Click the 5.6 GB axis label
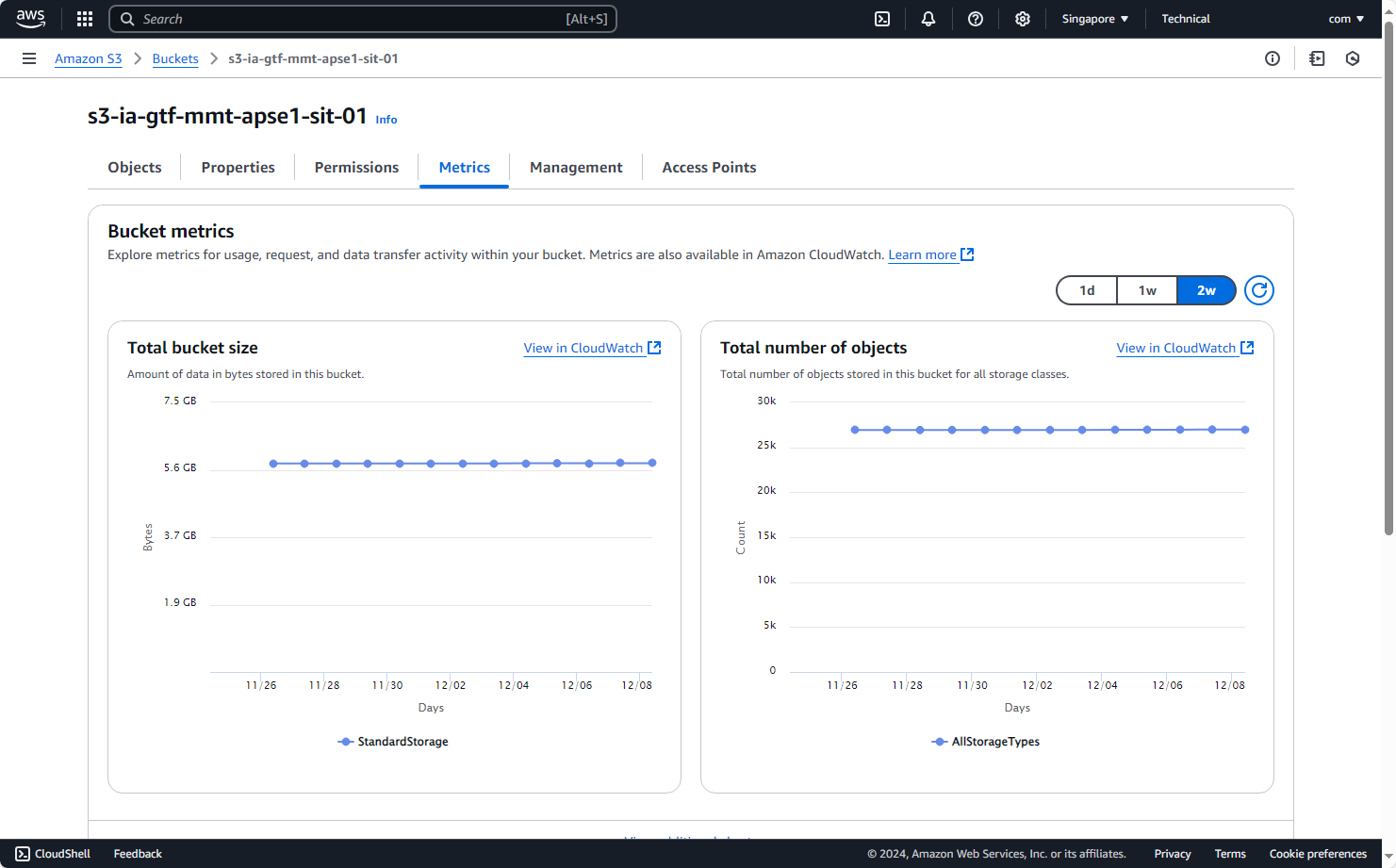 180,467
